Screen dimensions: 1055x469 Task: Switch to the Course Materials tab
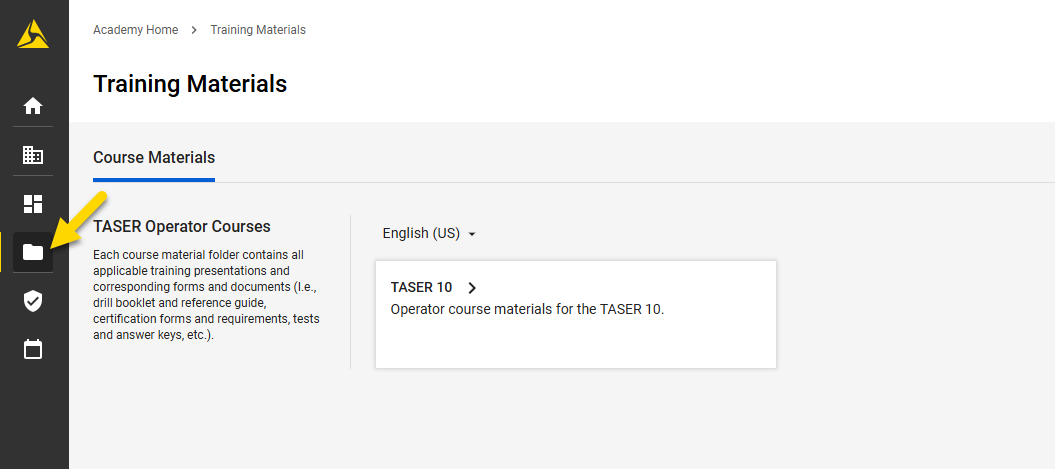click(154, 158)
